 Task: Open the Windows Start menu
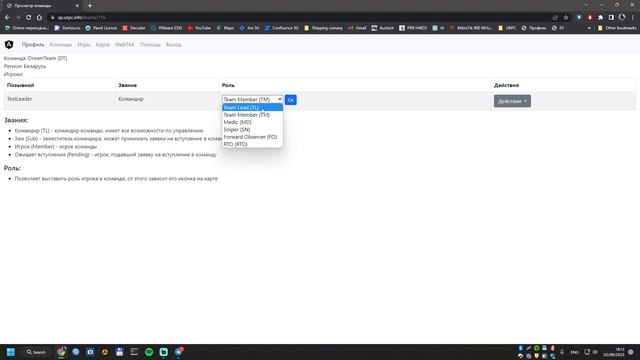pos(11,352)
